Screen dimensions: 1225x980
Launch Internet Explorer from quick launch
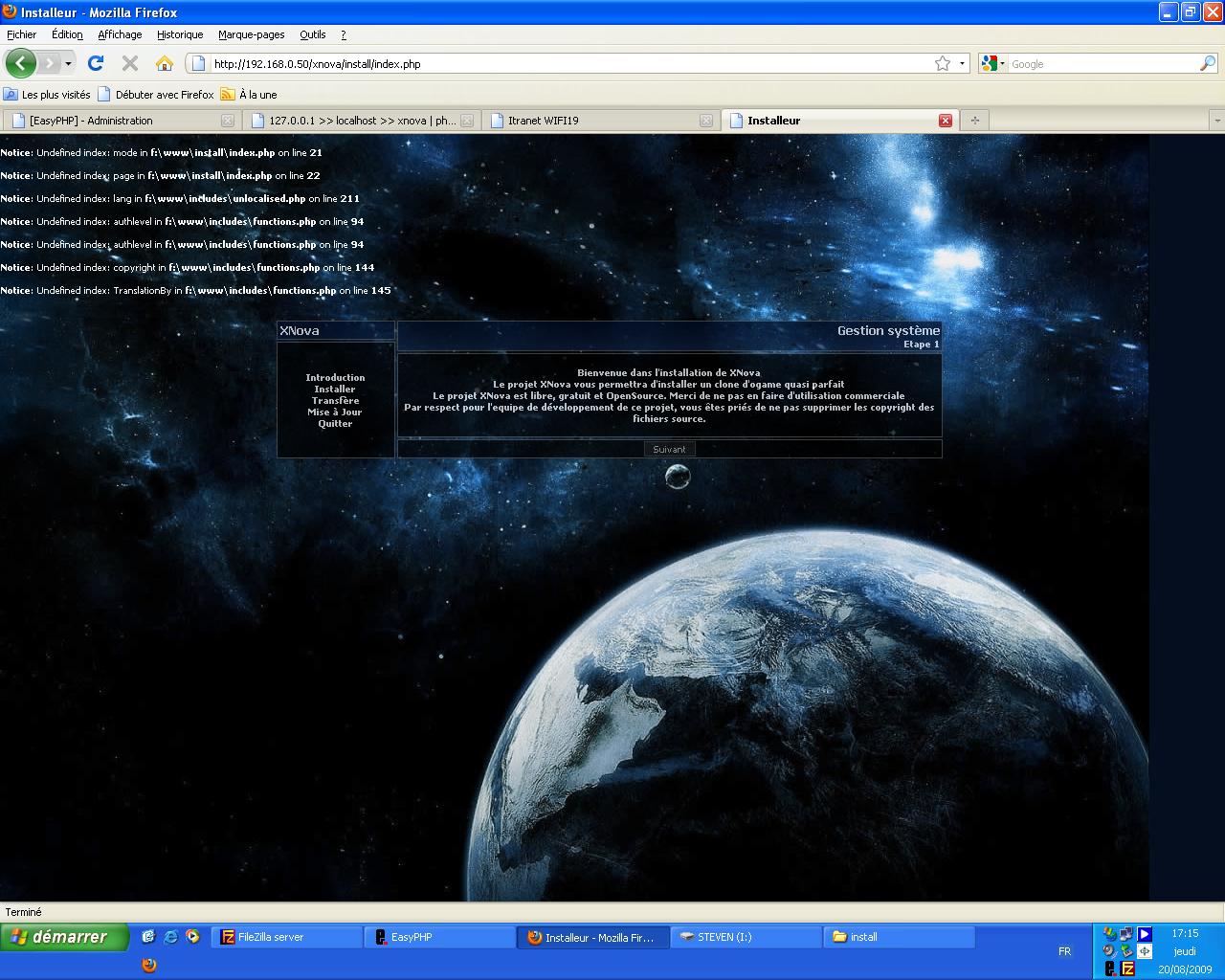tap(171, 937)
